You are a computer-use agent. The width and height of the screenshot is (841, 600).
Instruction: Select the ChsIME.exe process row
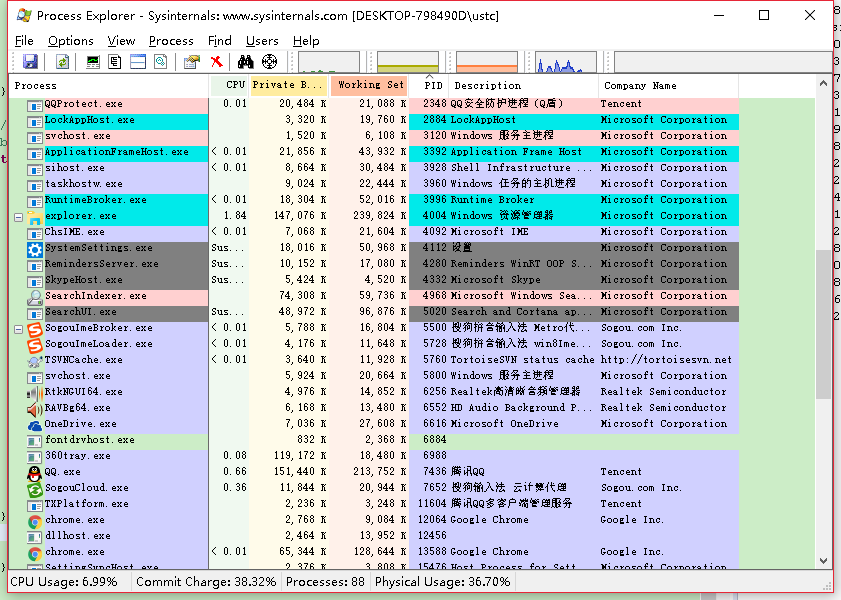374,232
